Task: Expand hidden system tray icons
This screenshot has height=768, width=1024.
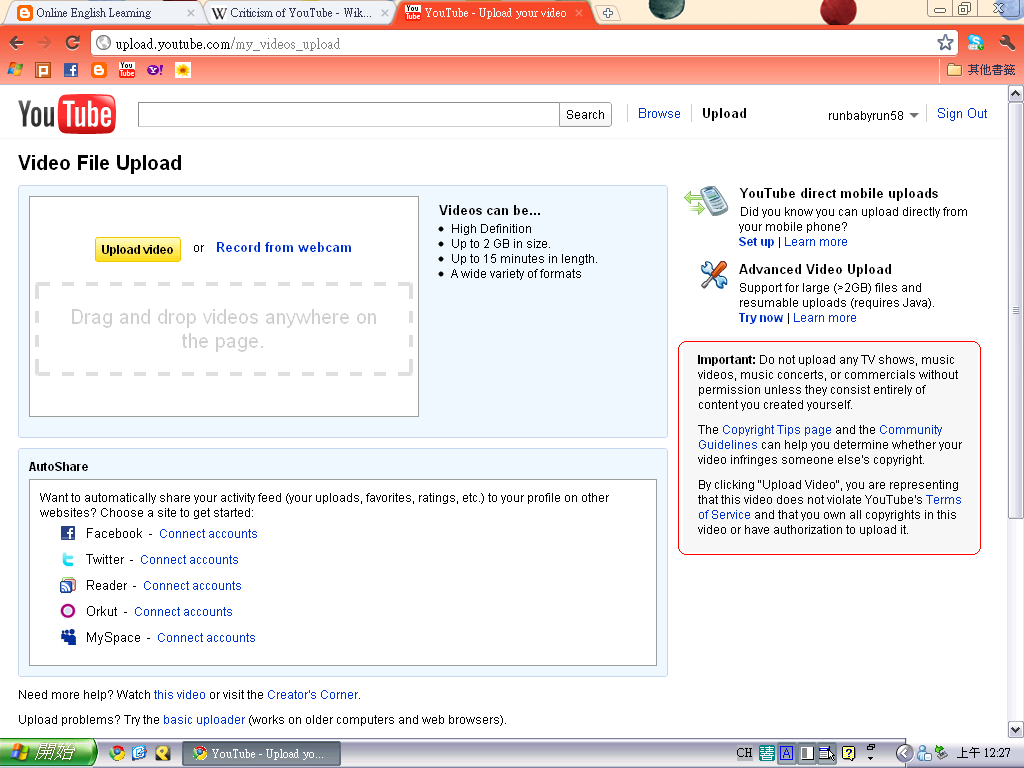Action: coord(904,753)
